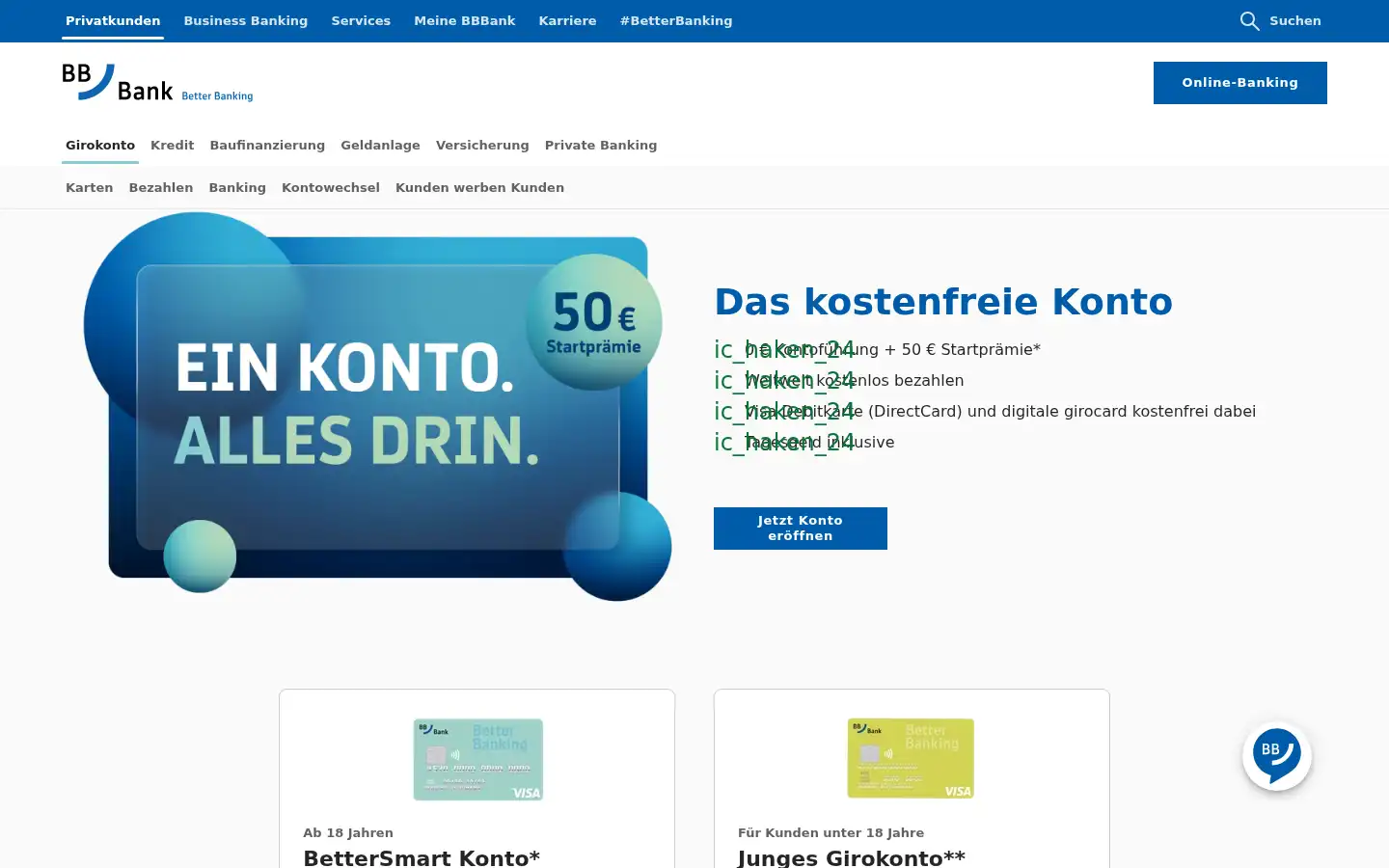Open the Karriere page

567,20
